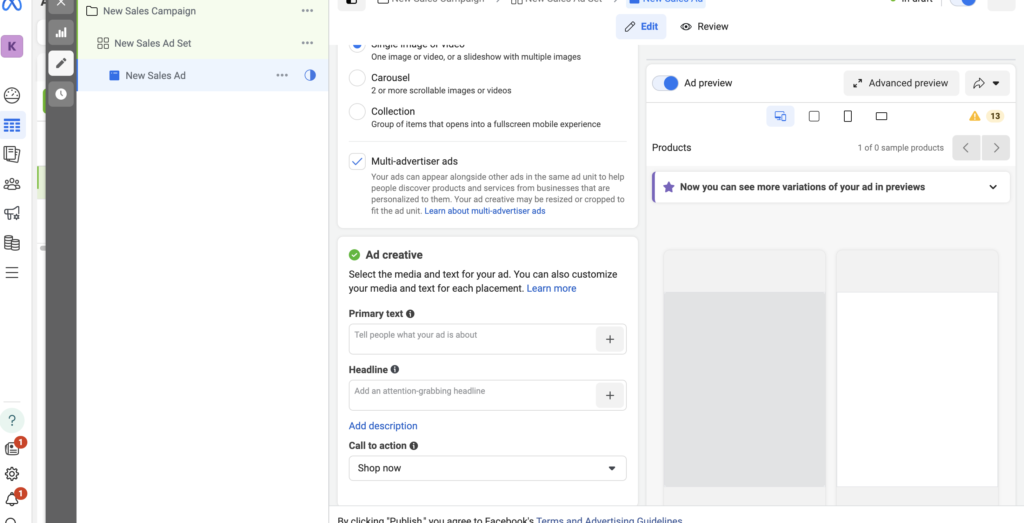1024x523 pixels.
Task: Select New Sales Ad Set in tree
Action: click(x=152, y=43)
